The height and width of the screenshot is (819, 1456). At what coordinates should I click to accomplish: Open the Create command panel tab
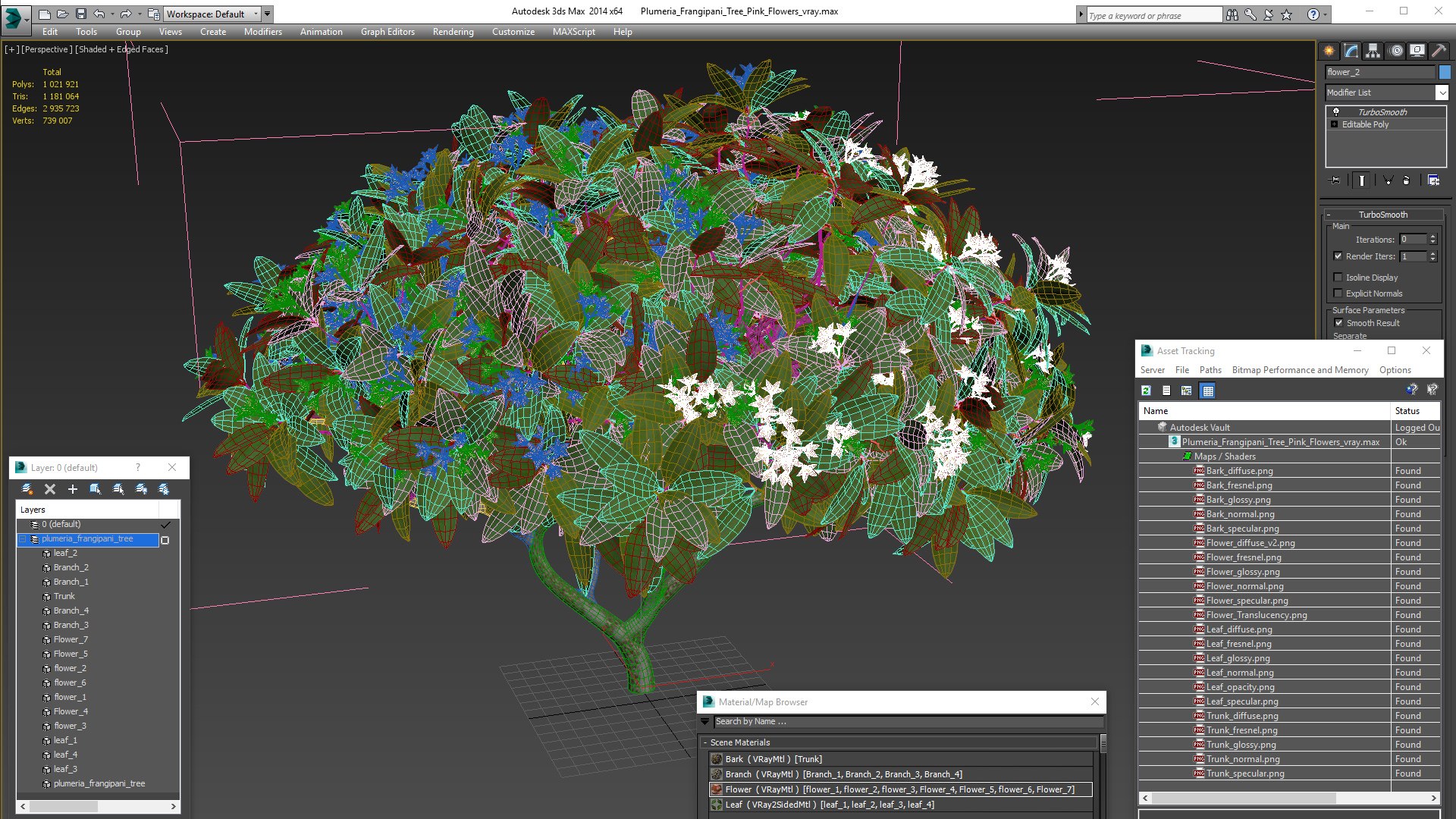1329,51
